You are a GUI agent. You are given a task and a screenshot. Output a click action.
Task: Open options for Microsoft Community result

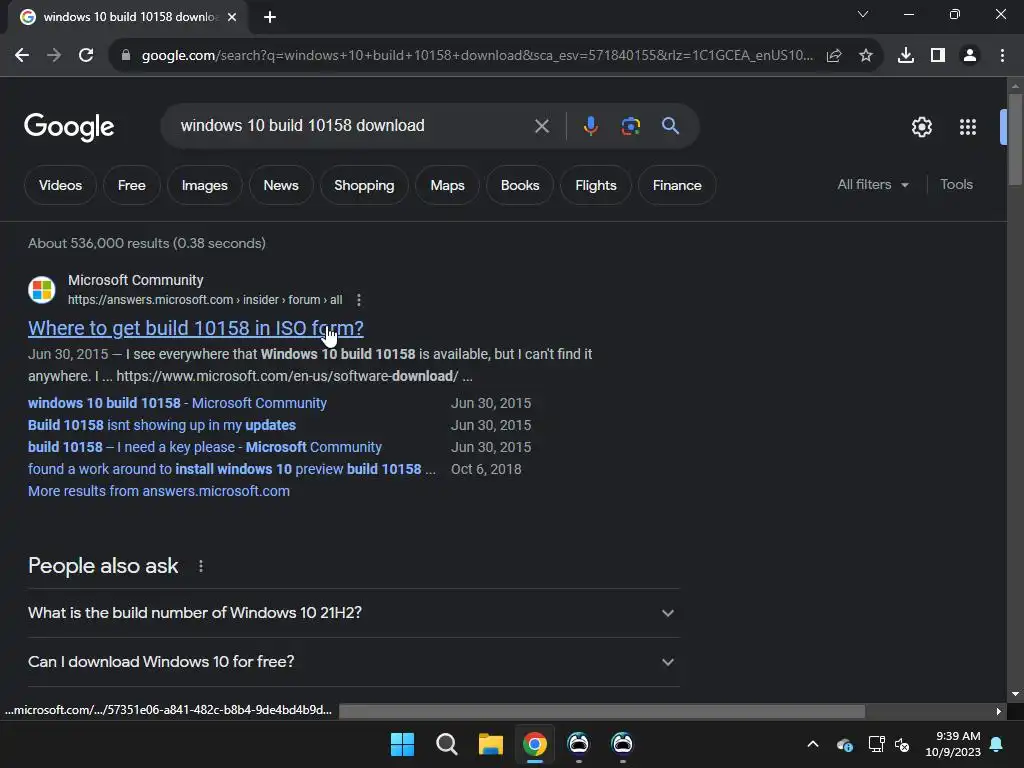tap(359, 300)
